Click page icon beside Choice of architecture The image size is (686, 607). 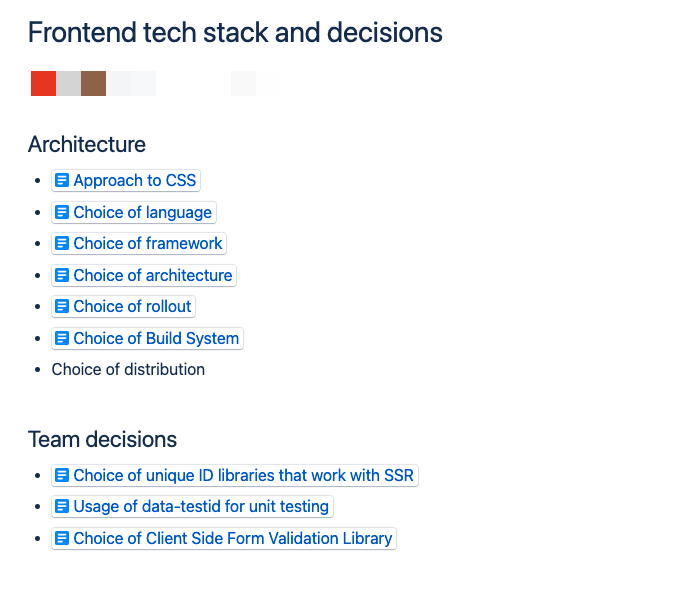(62, 275)
